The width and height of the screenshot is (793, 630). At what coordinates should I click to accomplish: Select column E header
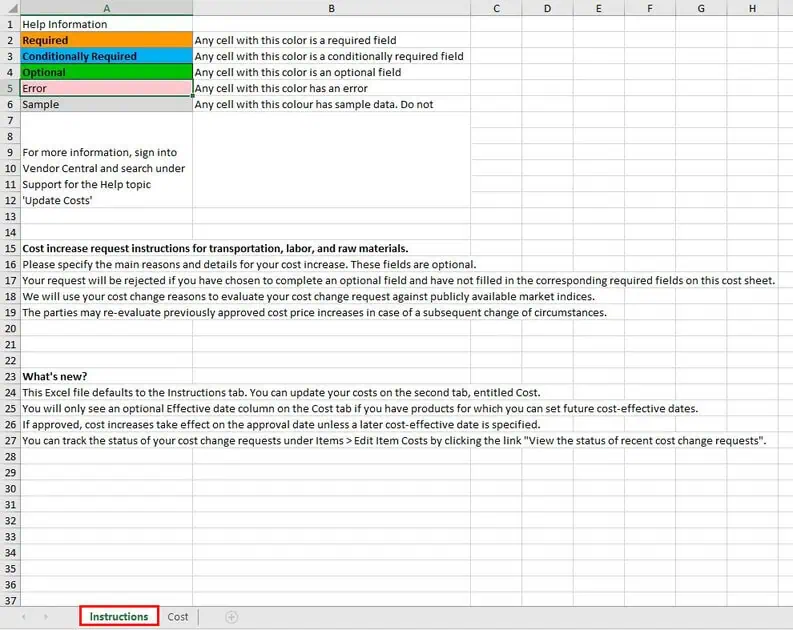pos(599,8)
